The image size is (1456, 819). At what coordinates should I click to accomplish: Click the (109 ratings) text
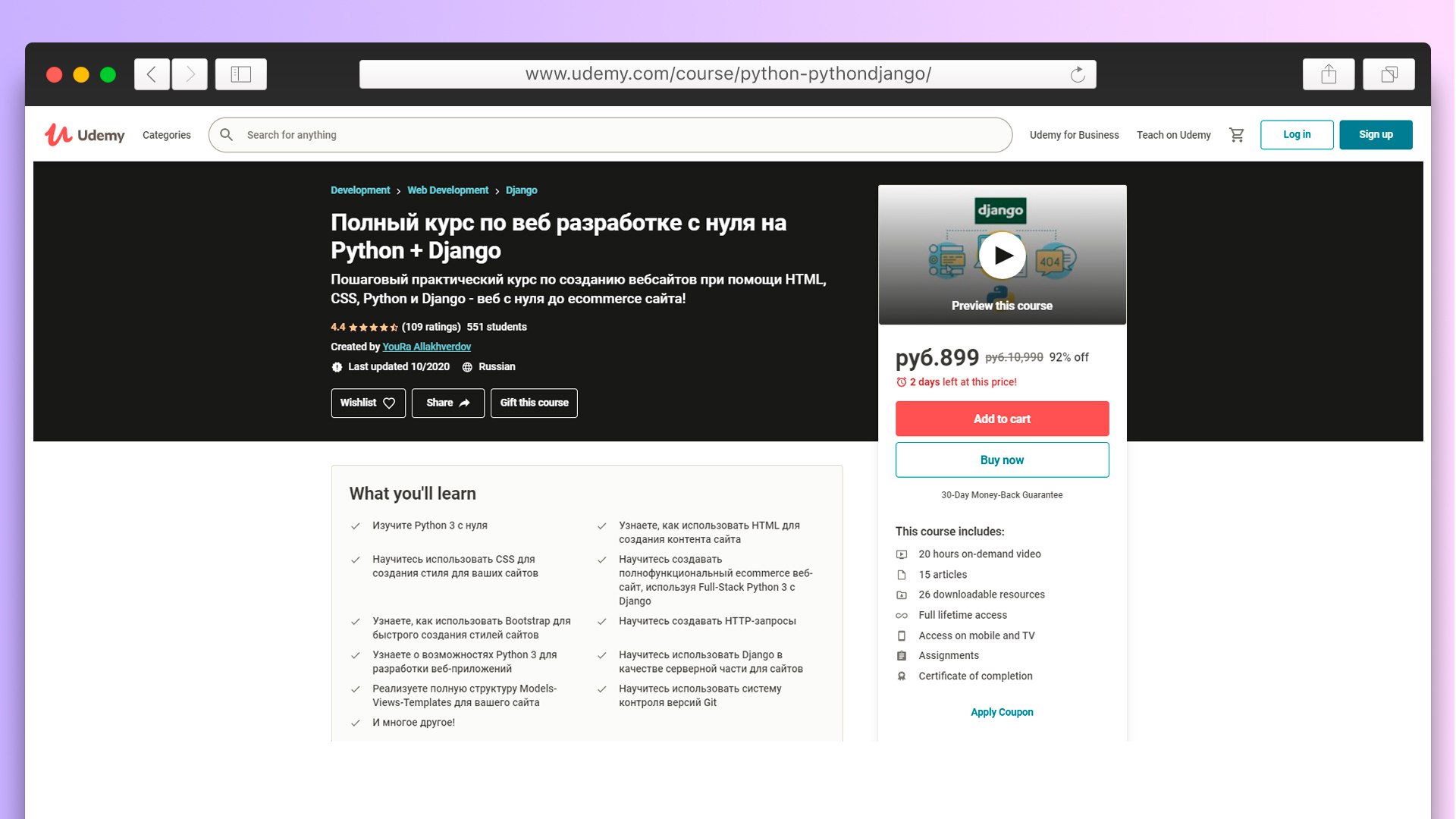coord(431,327)
